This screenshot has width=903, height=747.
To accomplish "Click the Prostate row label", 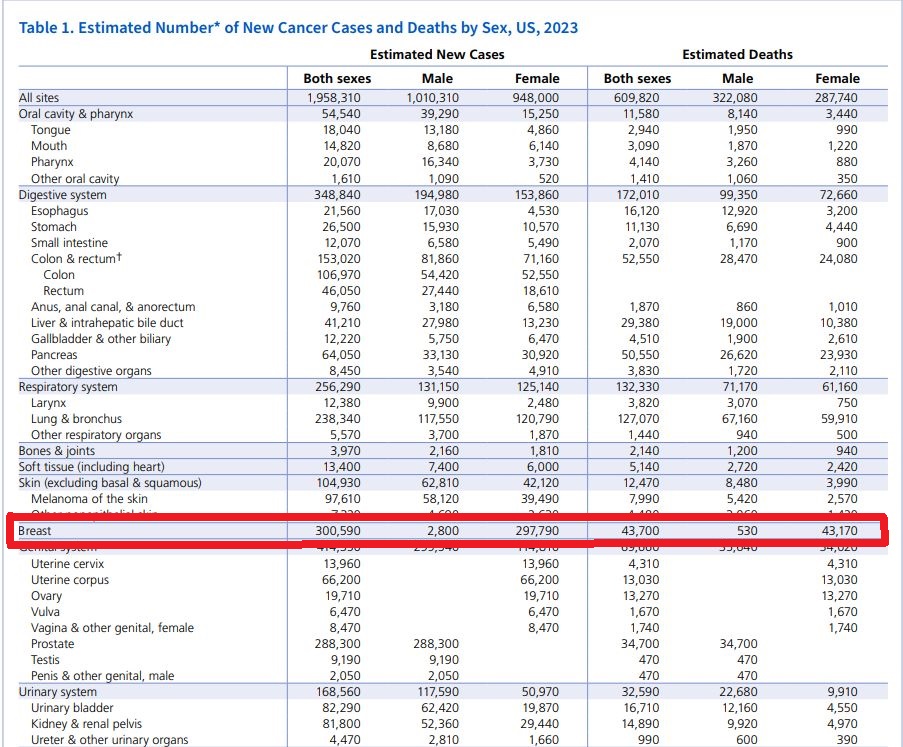I will coord(52,644).
